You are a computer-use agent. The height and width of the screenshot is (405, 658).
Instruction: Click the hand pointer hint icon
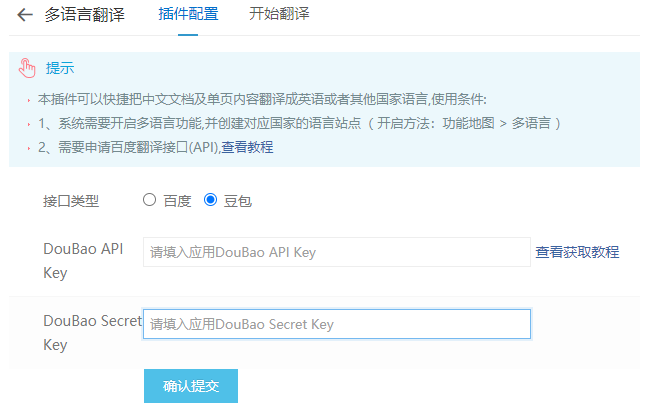[28, 68]
